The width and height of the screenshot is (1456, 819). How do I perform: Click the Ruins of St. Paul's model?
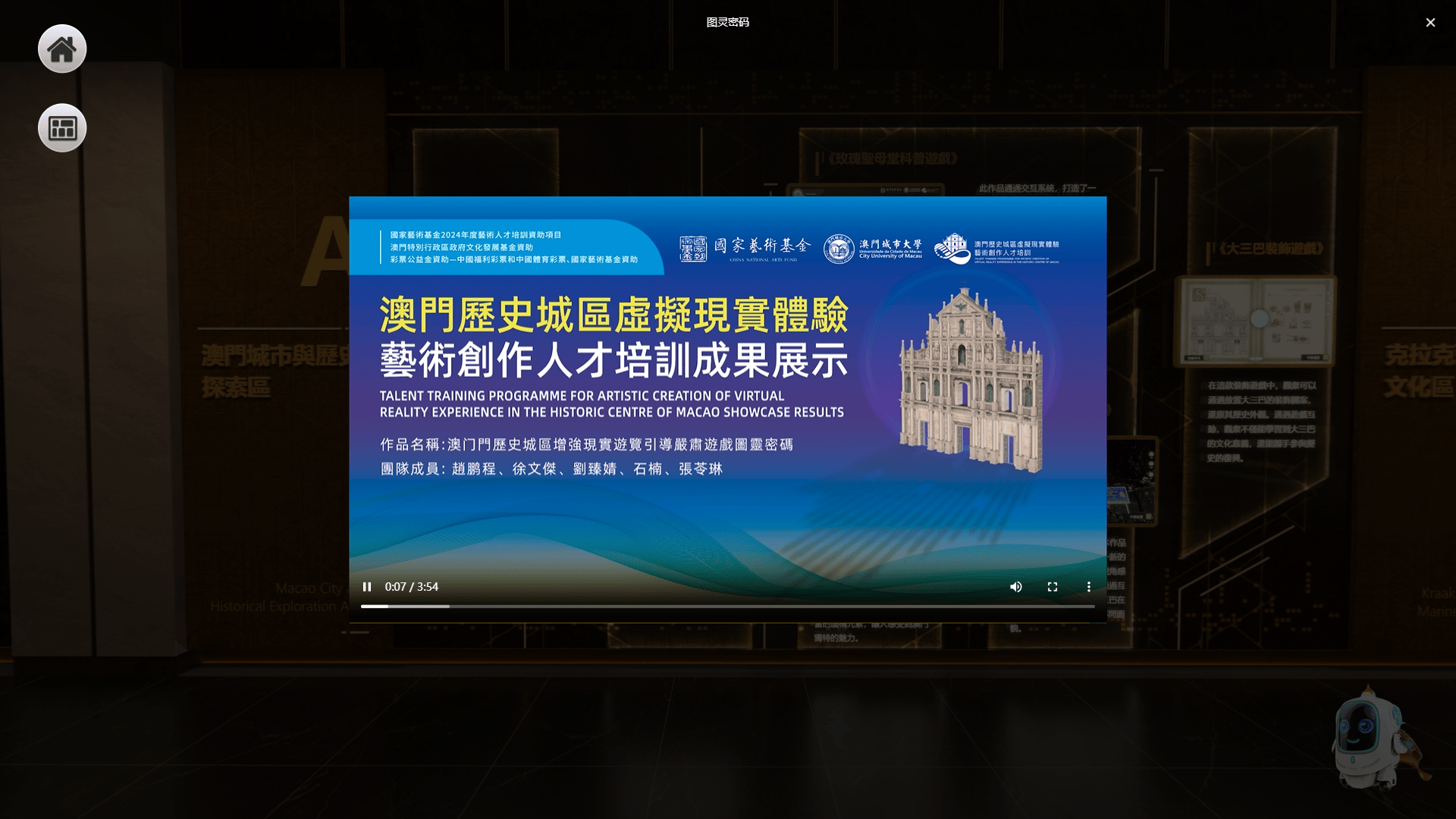click(x=970, y=379)
